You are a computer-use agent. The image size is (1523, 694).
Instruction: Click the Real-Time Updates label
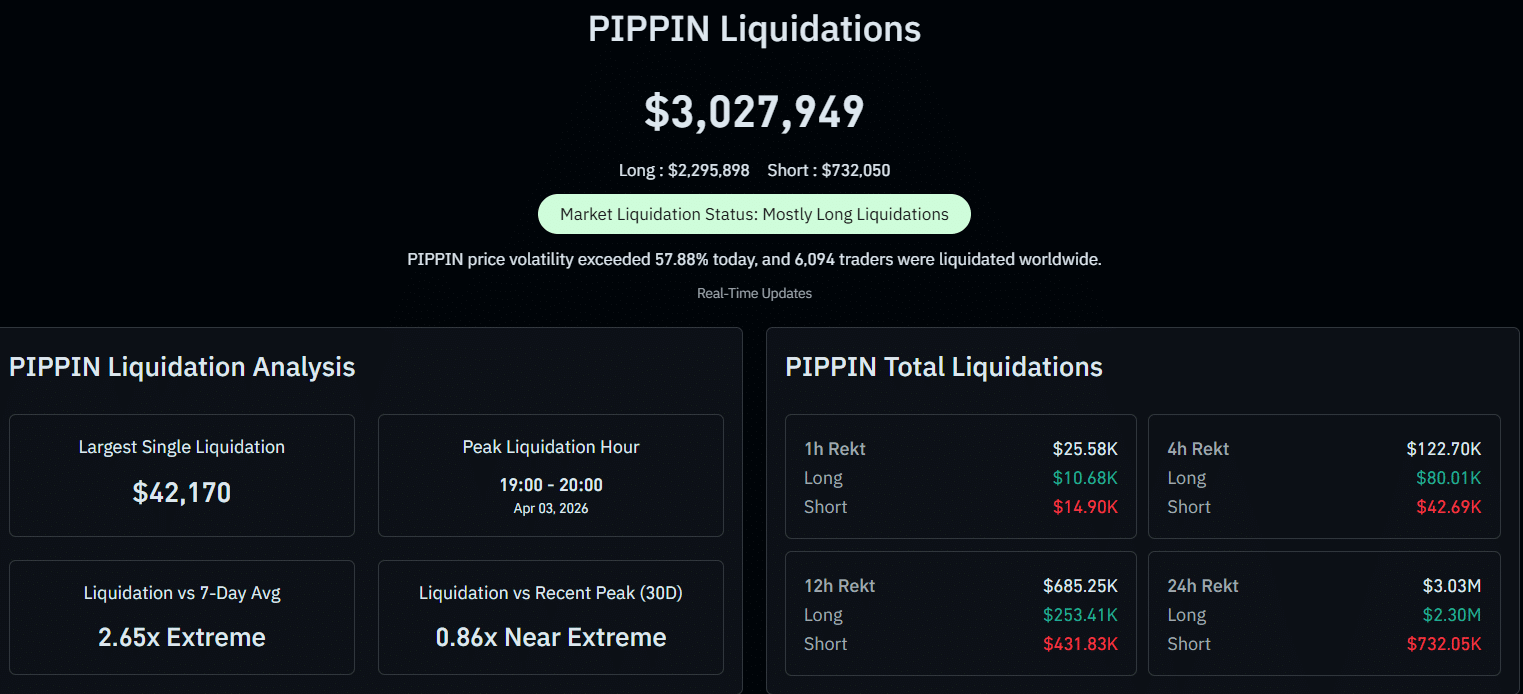click(754, 293)
